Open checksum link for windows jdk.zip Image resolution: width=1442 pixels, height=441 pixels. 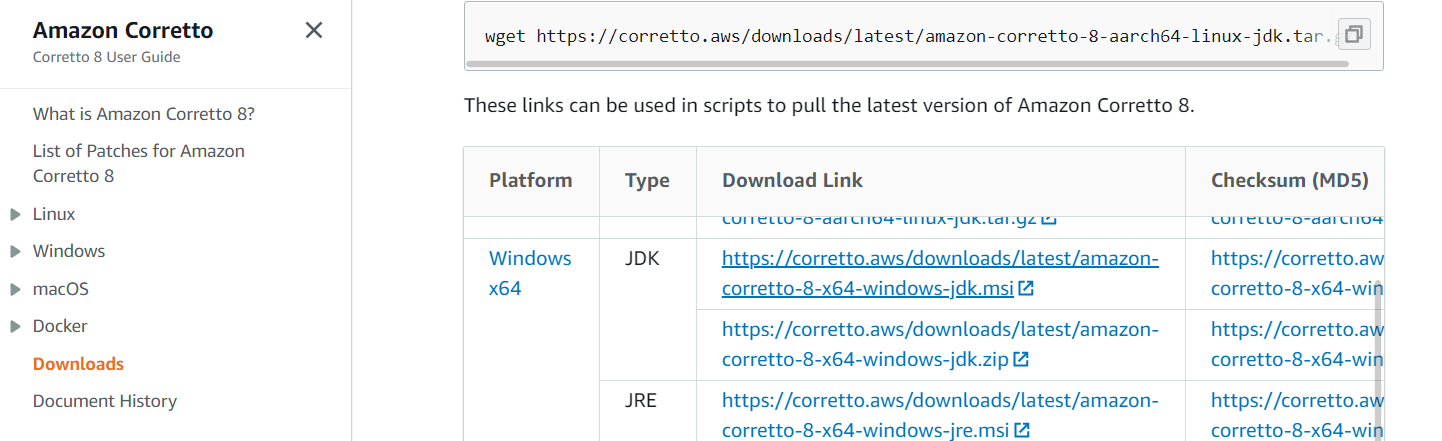[x=1297, y=343]
